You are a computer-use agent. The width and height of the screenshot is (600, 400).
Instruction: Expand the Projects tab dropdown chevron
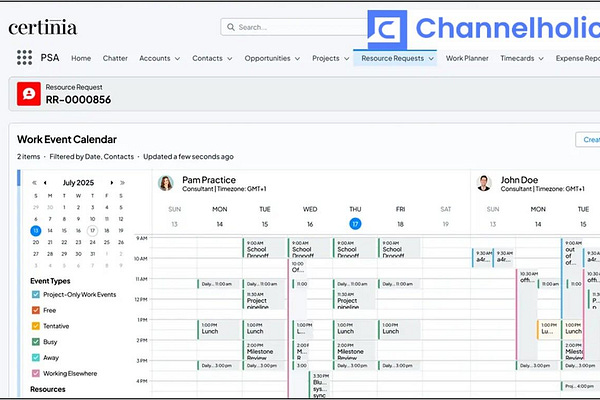(x=346, y=59)
